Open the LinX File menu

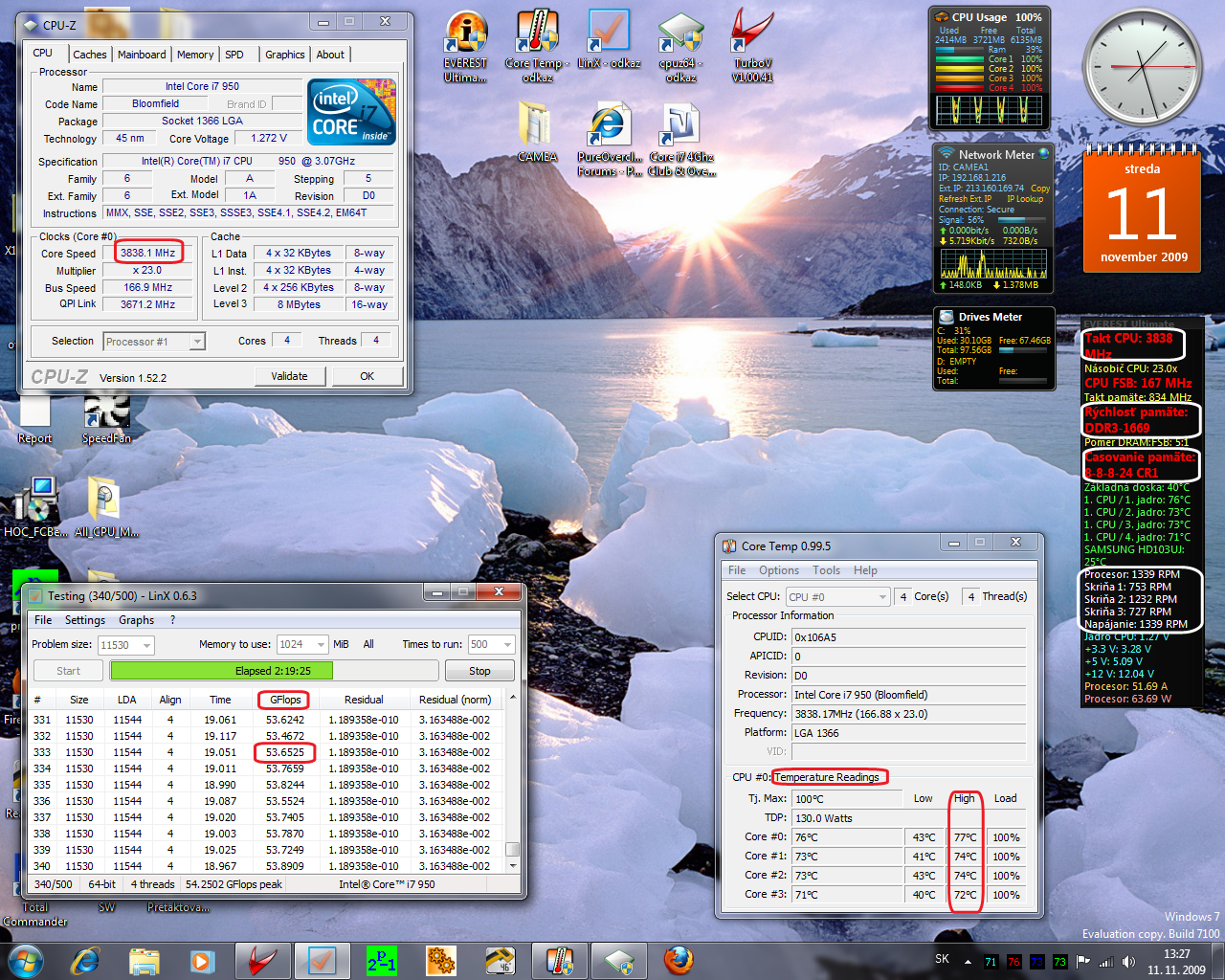[43, 620]
